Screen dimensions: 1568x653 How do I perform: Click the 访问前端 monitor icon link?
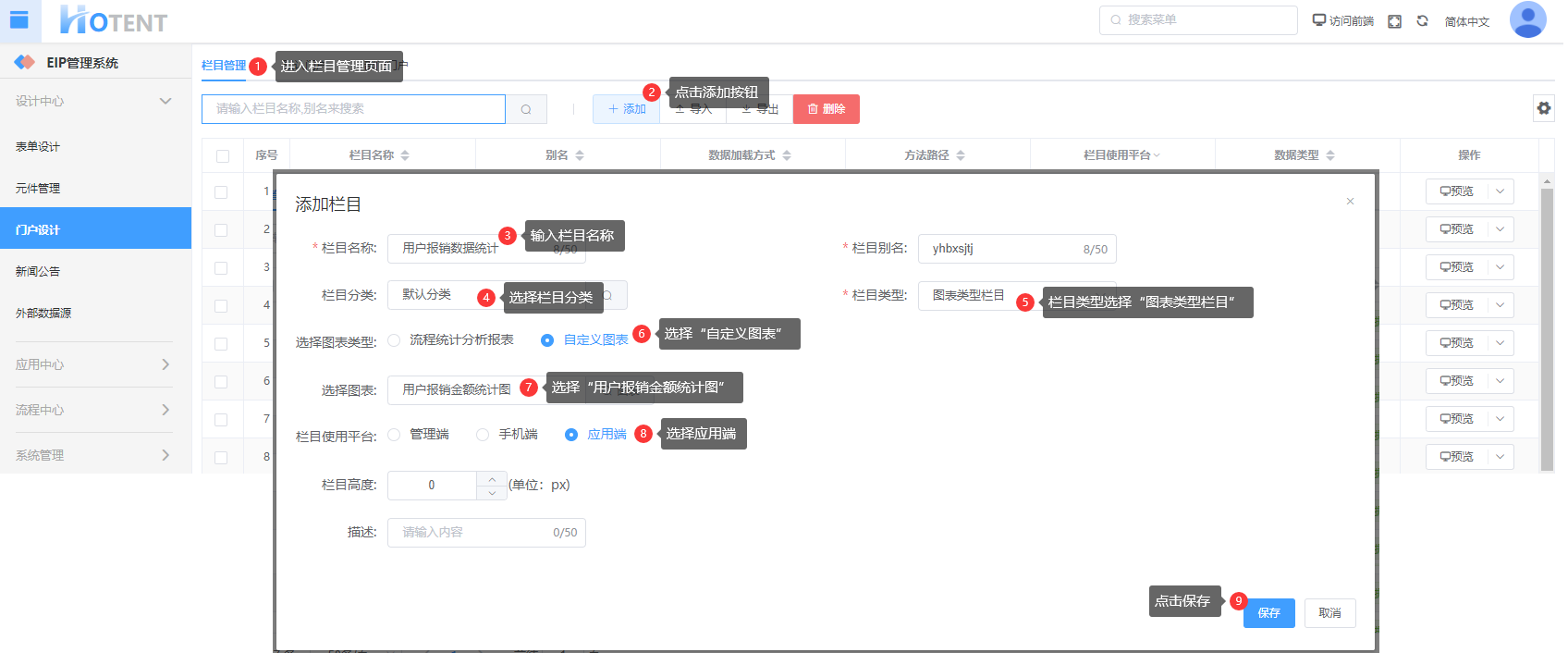1342,20
